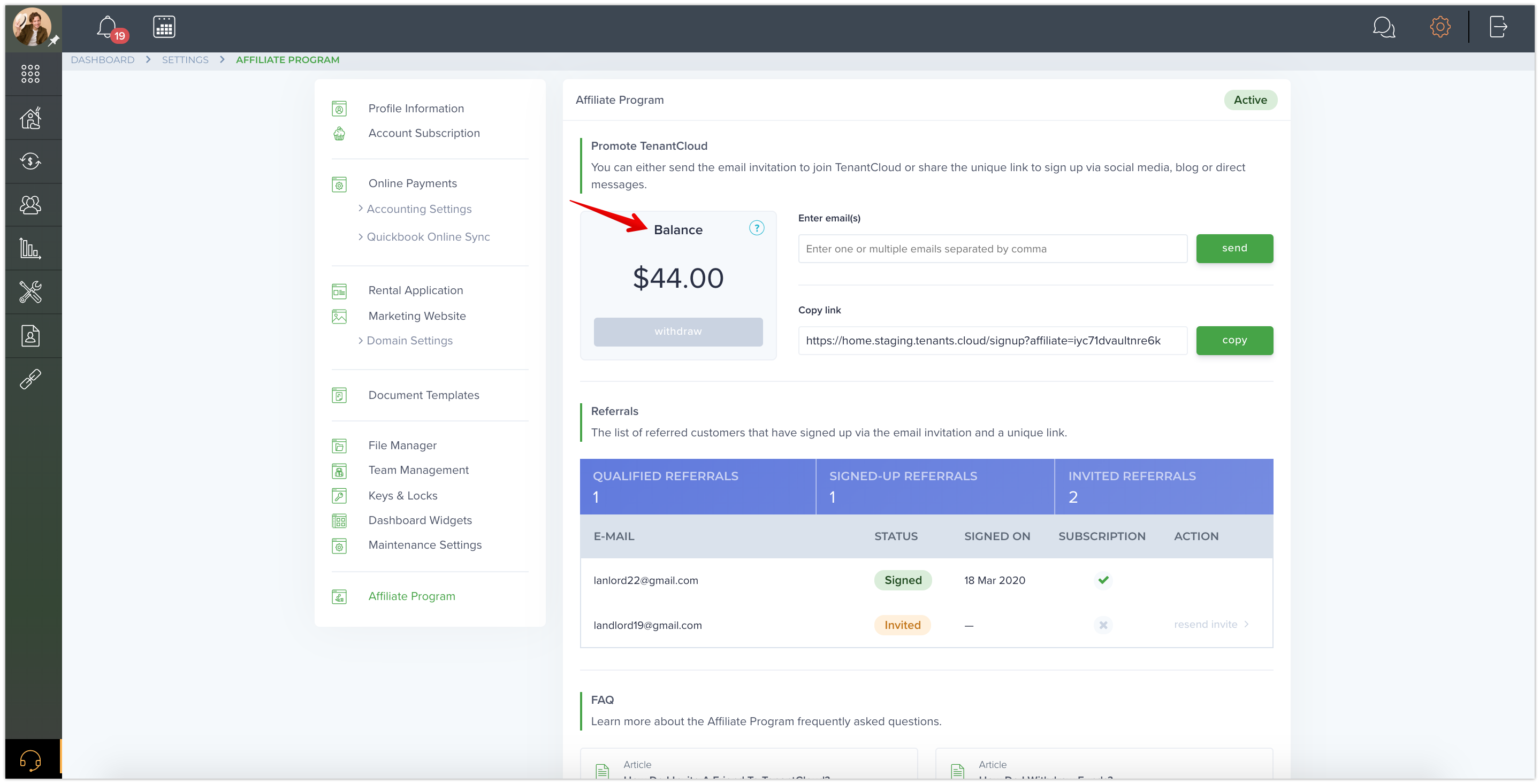1540x784 pixels.
Task: Open the support headset icon
Action: [31, 760]
